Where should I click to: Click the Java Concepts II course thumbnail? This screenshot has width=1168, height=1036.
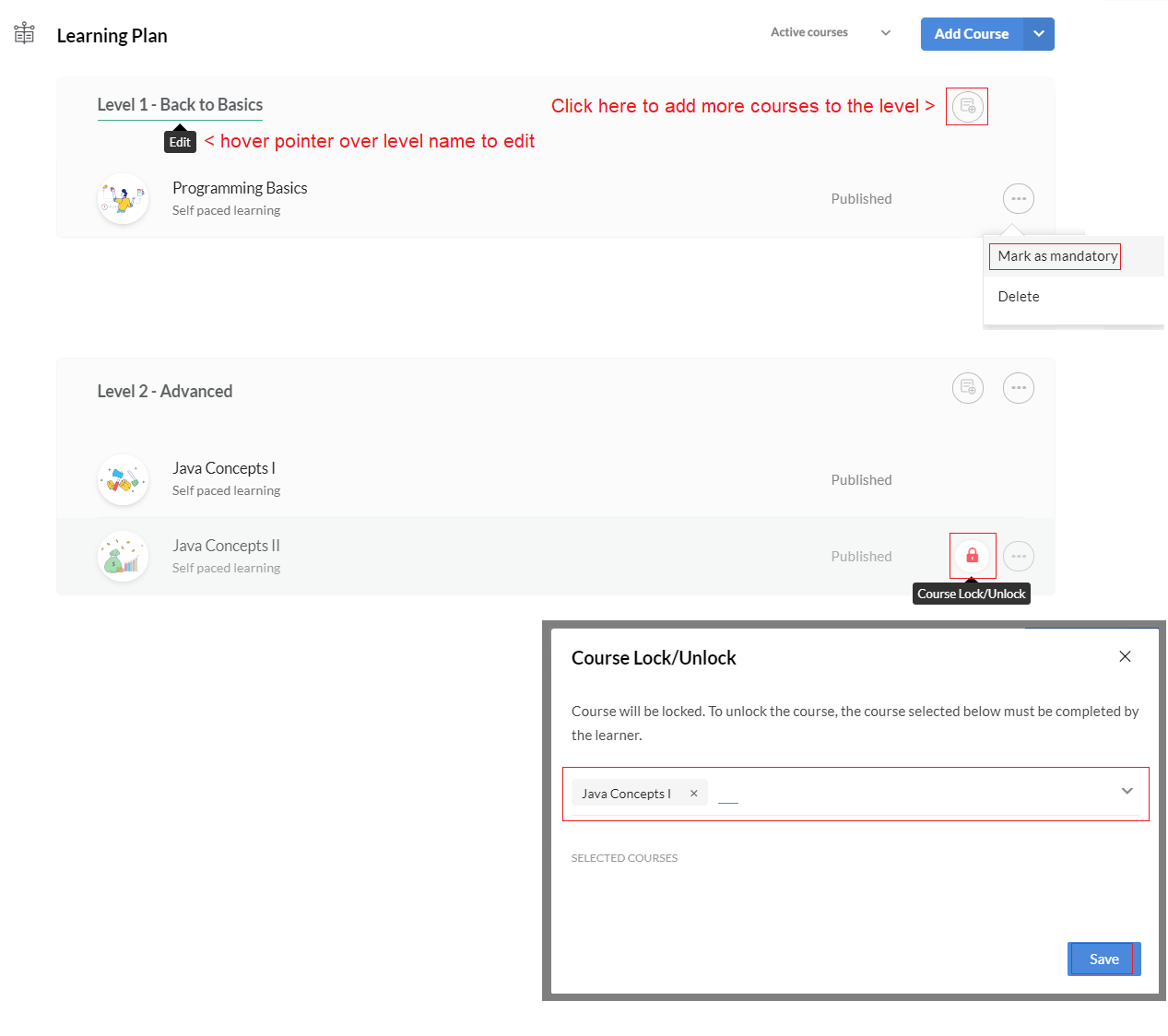124,557
